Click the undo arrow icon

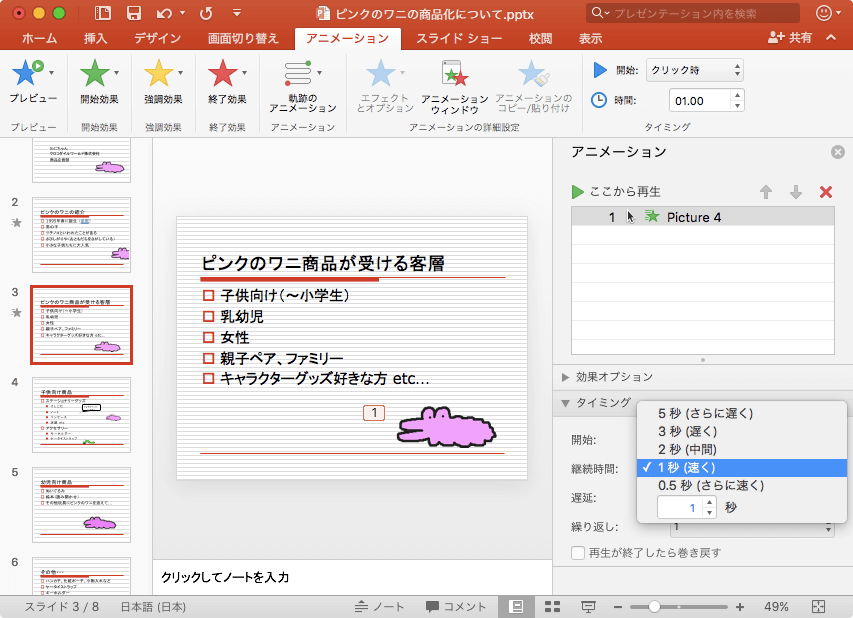164,13
